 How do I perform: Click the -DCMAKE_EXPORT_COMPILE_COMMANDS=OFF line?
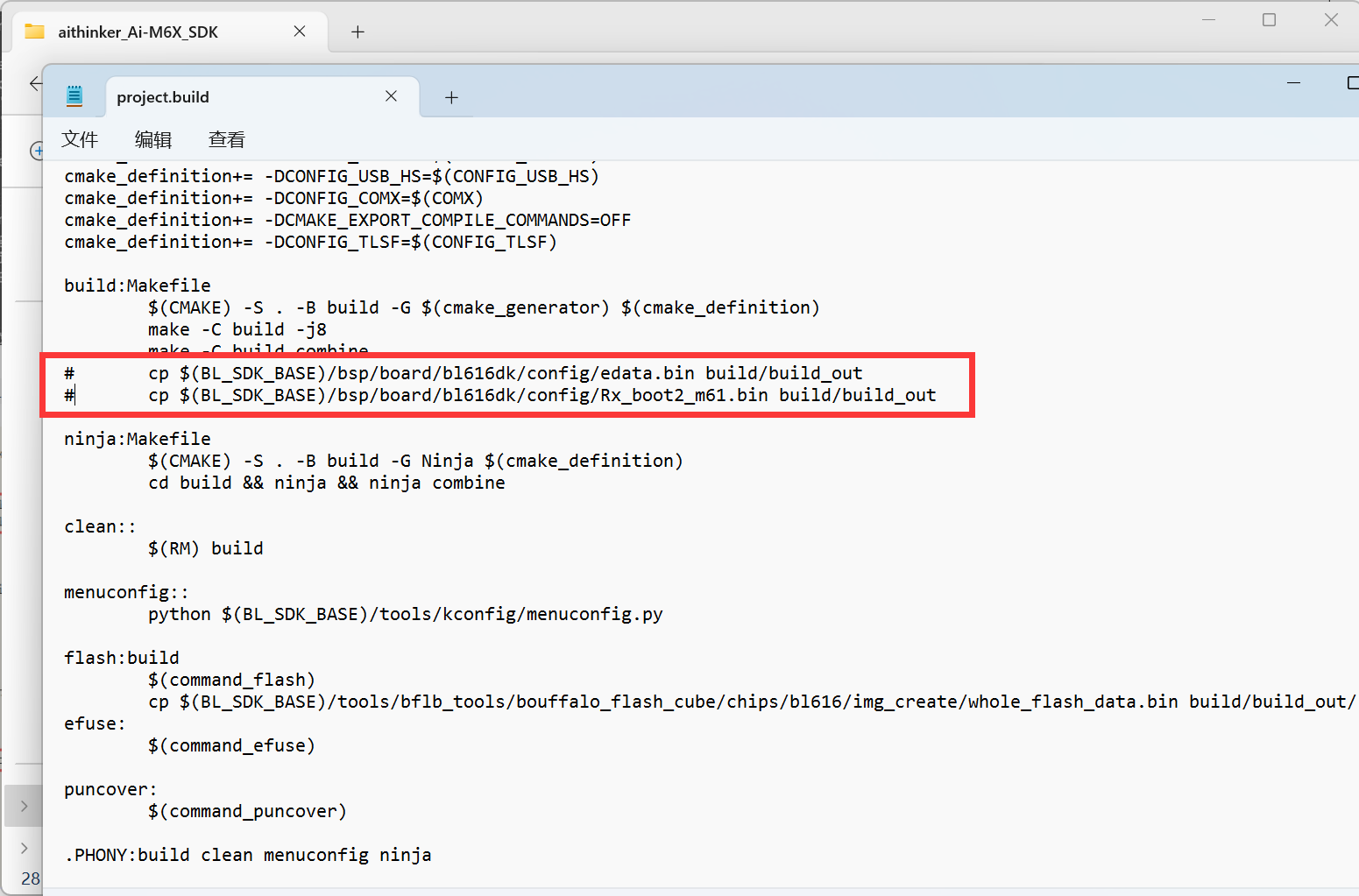pyautogui.click(x=347, y=220)
